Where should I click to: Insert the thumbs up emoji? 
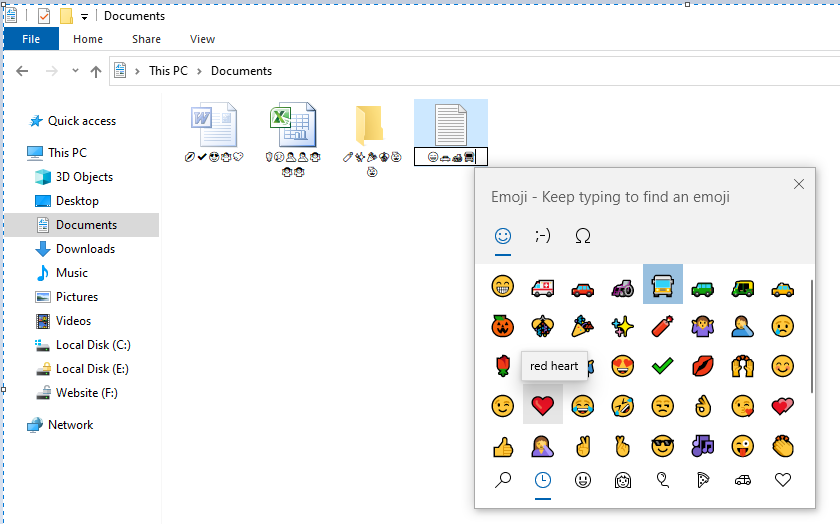[x=502, y=446]
